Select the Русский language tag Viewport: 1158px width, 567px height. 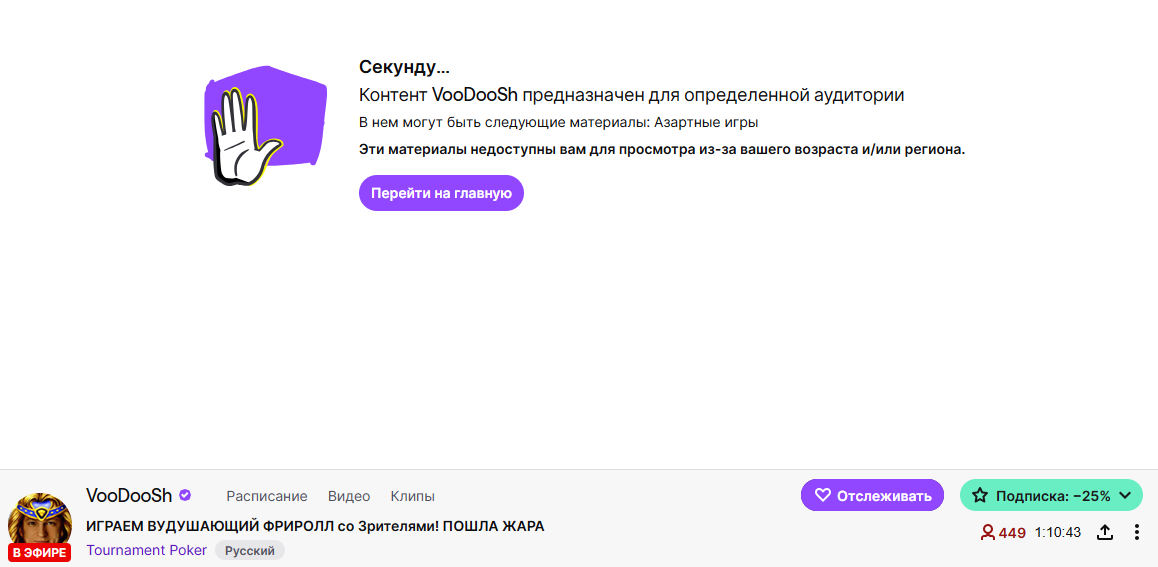click(x=250, y=551)
